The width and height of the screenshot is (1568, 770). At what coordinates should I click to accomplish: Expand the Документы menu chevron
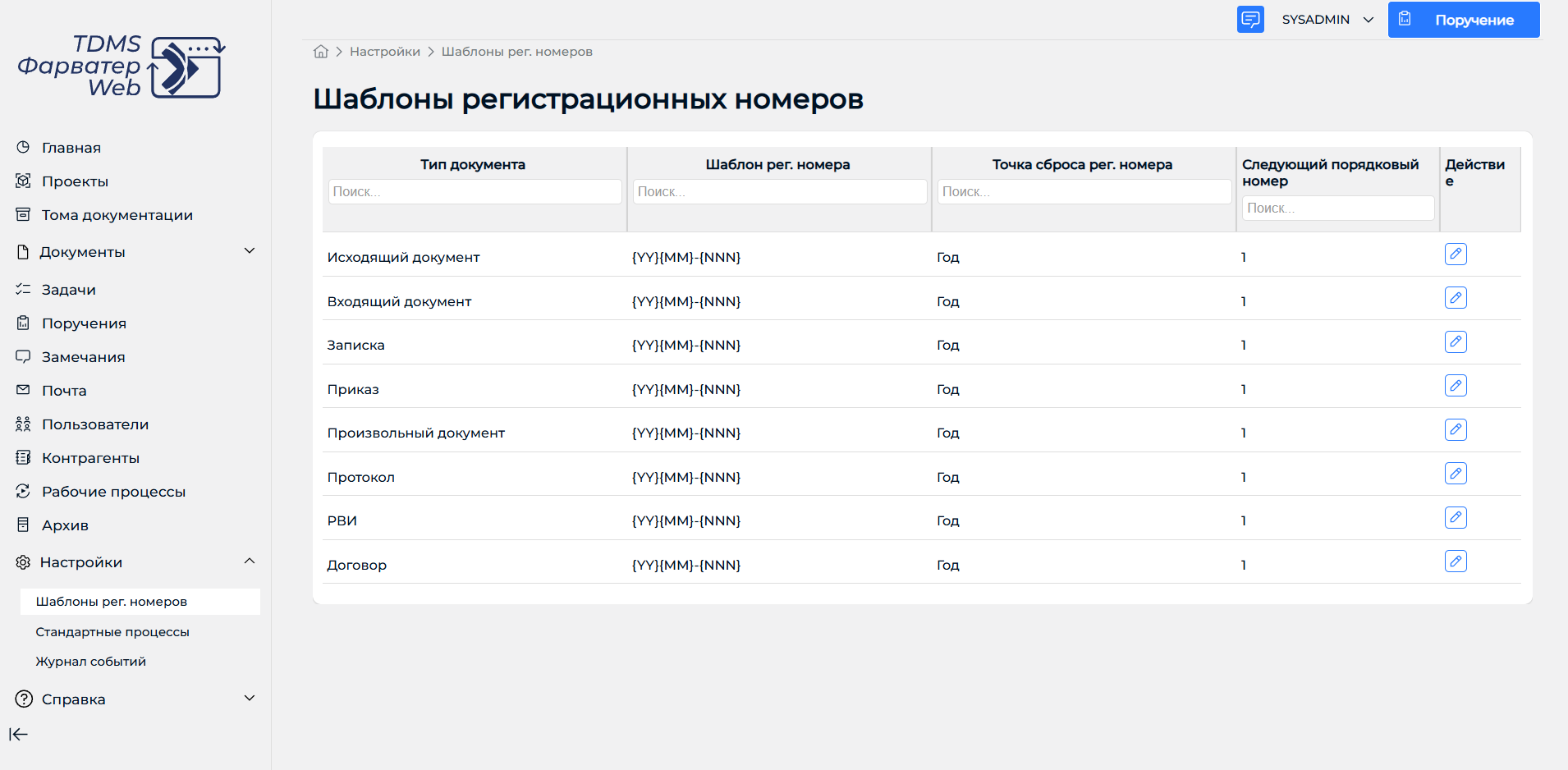(x=250, y=250)
